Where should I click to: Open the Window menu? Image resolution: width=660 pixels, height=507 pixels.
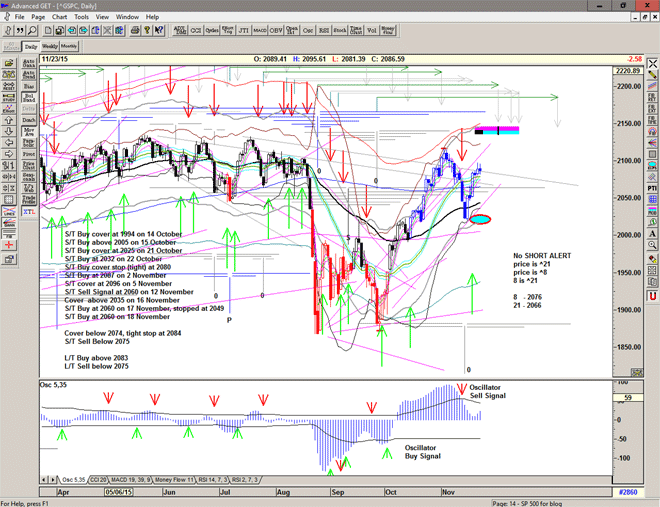tap(127, 17)
